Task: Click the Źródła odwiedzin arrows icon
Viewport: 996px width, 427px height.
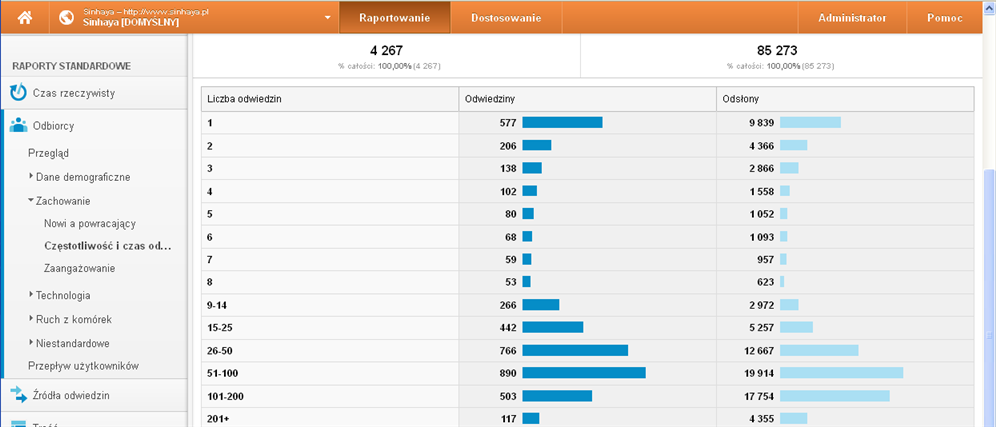Action: click(18, 395)
